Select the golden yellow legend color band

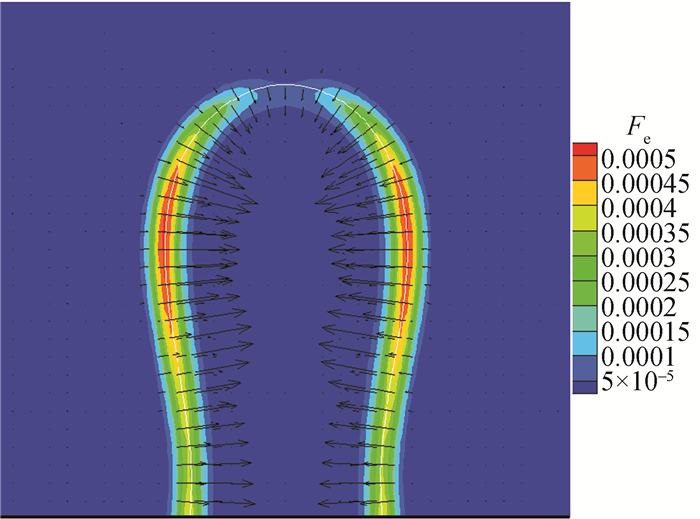point(585,192)
